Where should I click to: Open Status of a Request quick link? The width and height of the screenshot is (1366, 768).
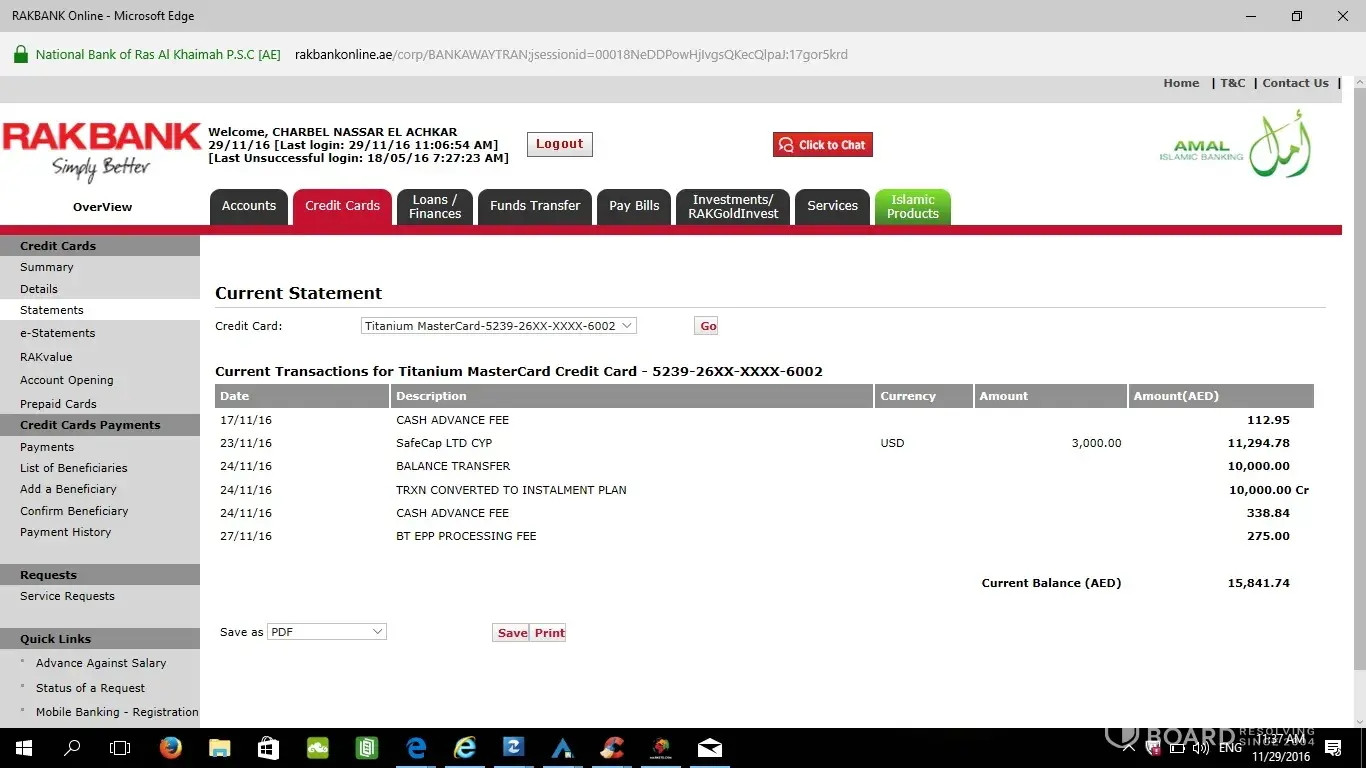click(90, 688)
